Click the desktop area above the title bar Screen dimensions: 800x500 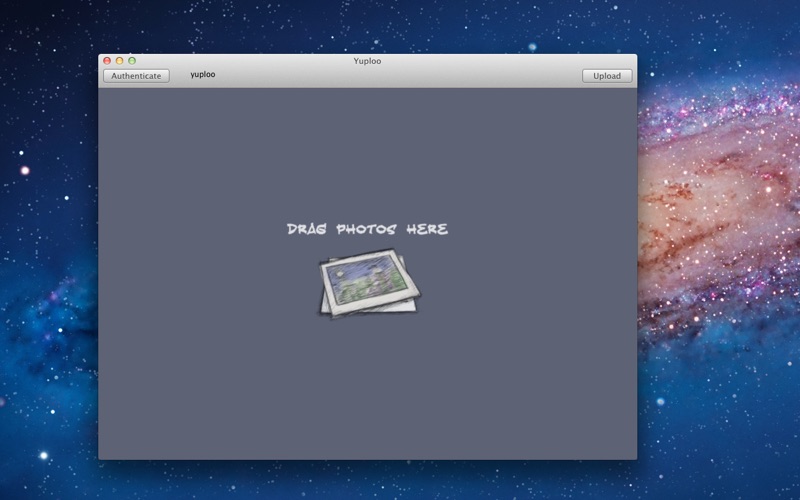[x=367, y=25]
